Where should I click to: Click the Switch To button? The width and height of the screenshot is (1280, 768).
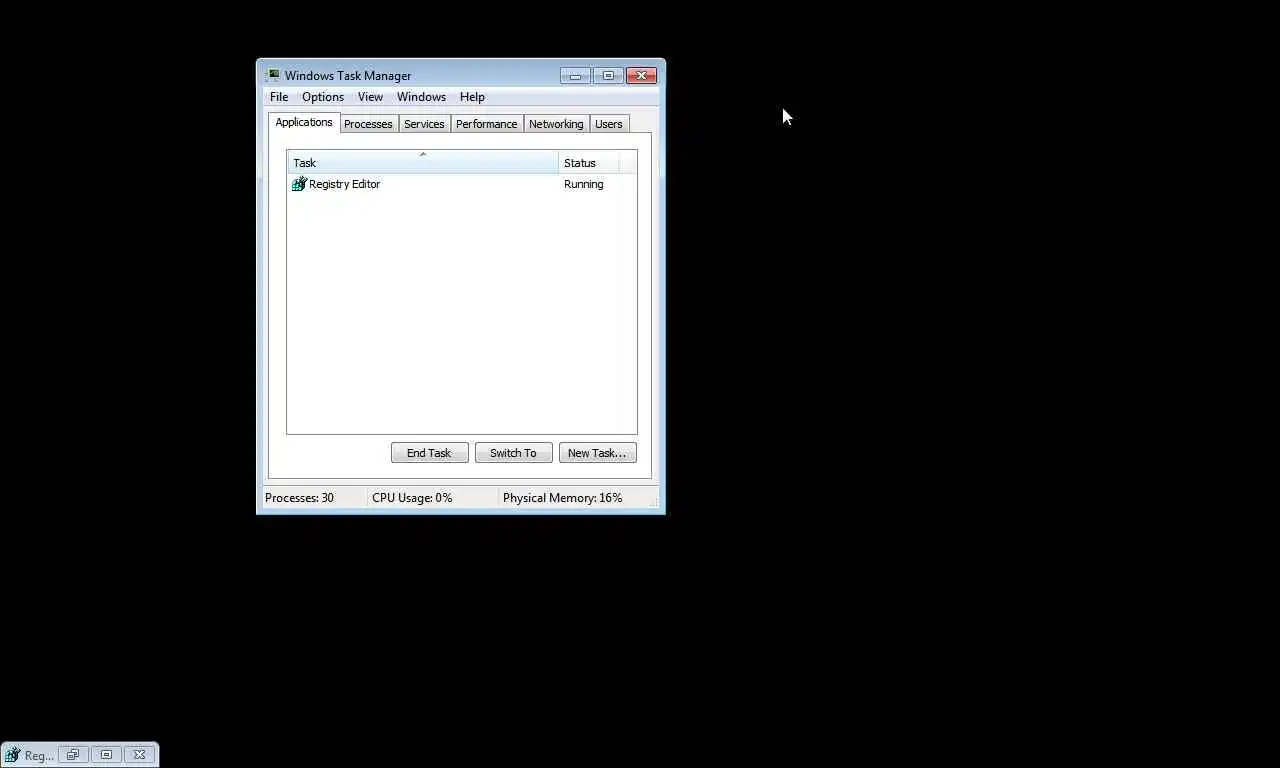click(513, 453)
